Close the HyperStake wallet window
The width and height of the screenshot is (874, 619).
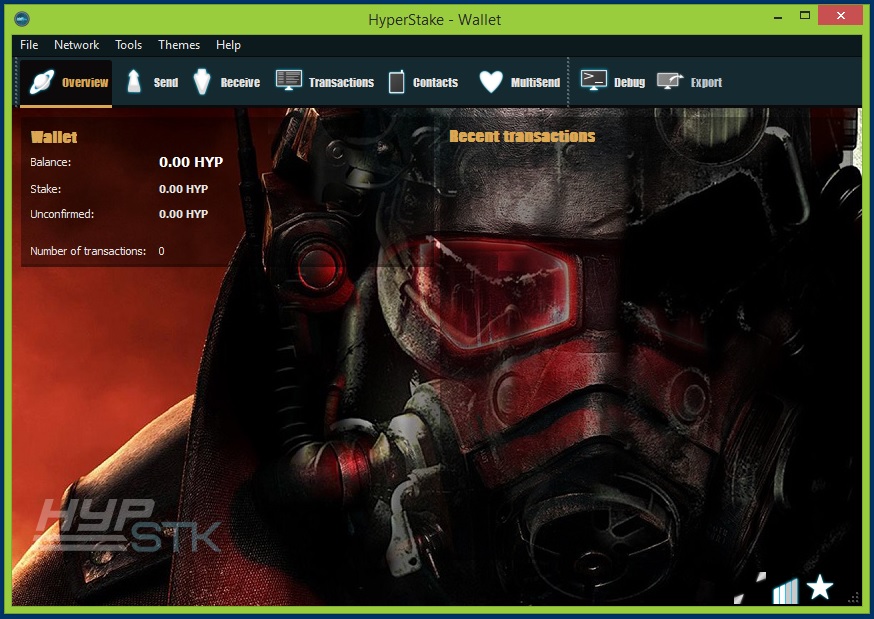(x=840, y=16)
